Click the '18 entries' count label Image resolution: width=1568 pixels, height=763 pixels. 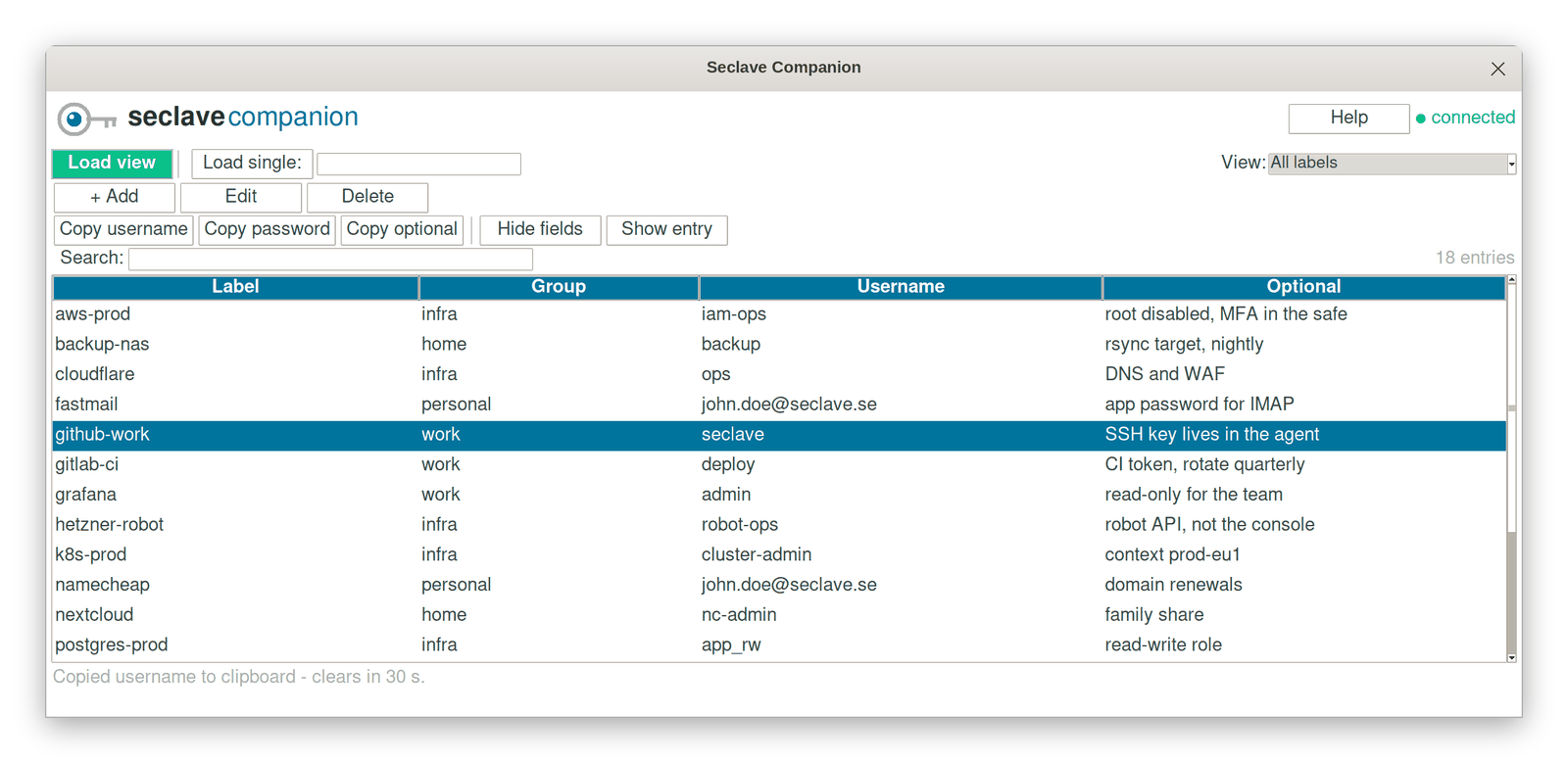[1475, 258]
